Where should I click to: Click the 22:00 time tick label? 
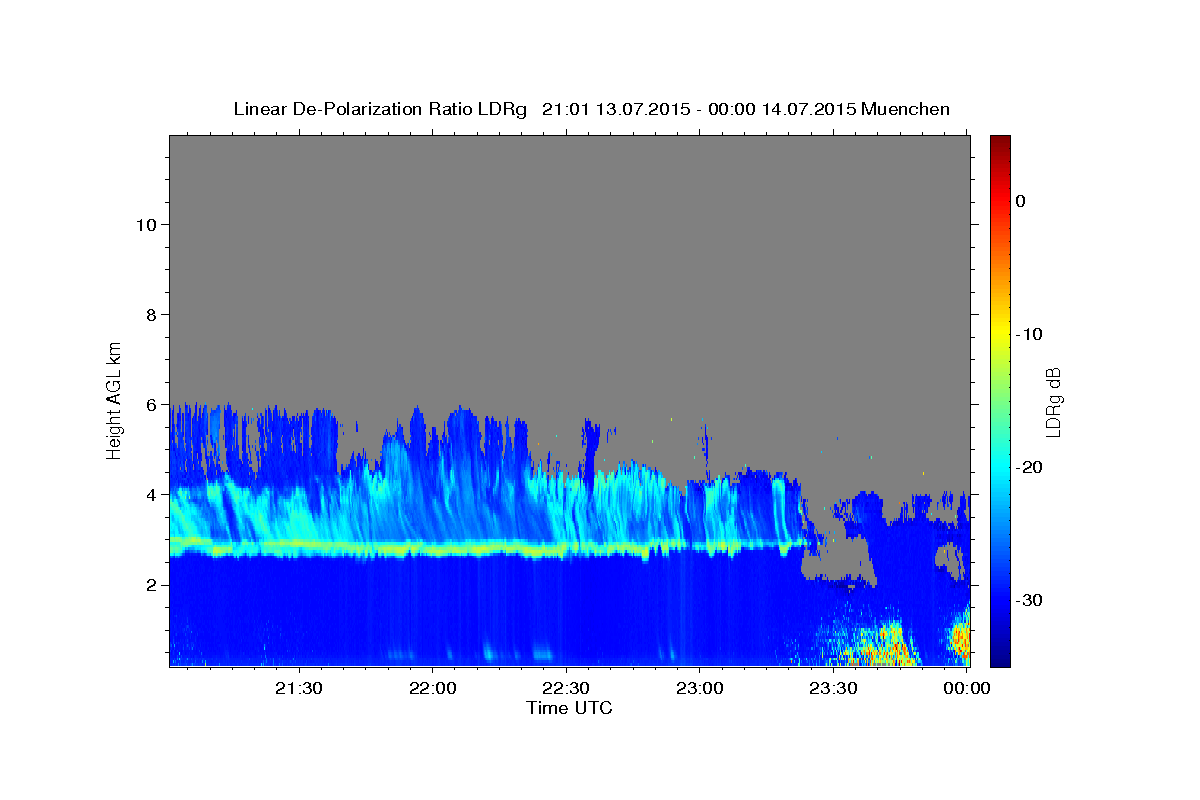pyautogui.click(x=432, y=688)
